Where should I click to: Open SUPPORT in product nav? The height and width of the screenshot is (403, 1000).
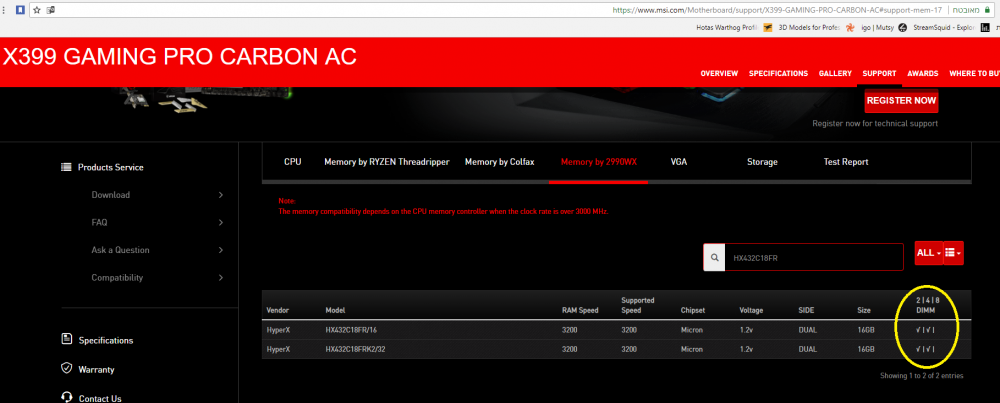click(879, 73)
